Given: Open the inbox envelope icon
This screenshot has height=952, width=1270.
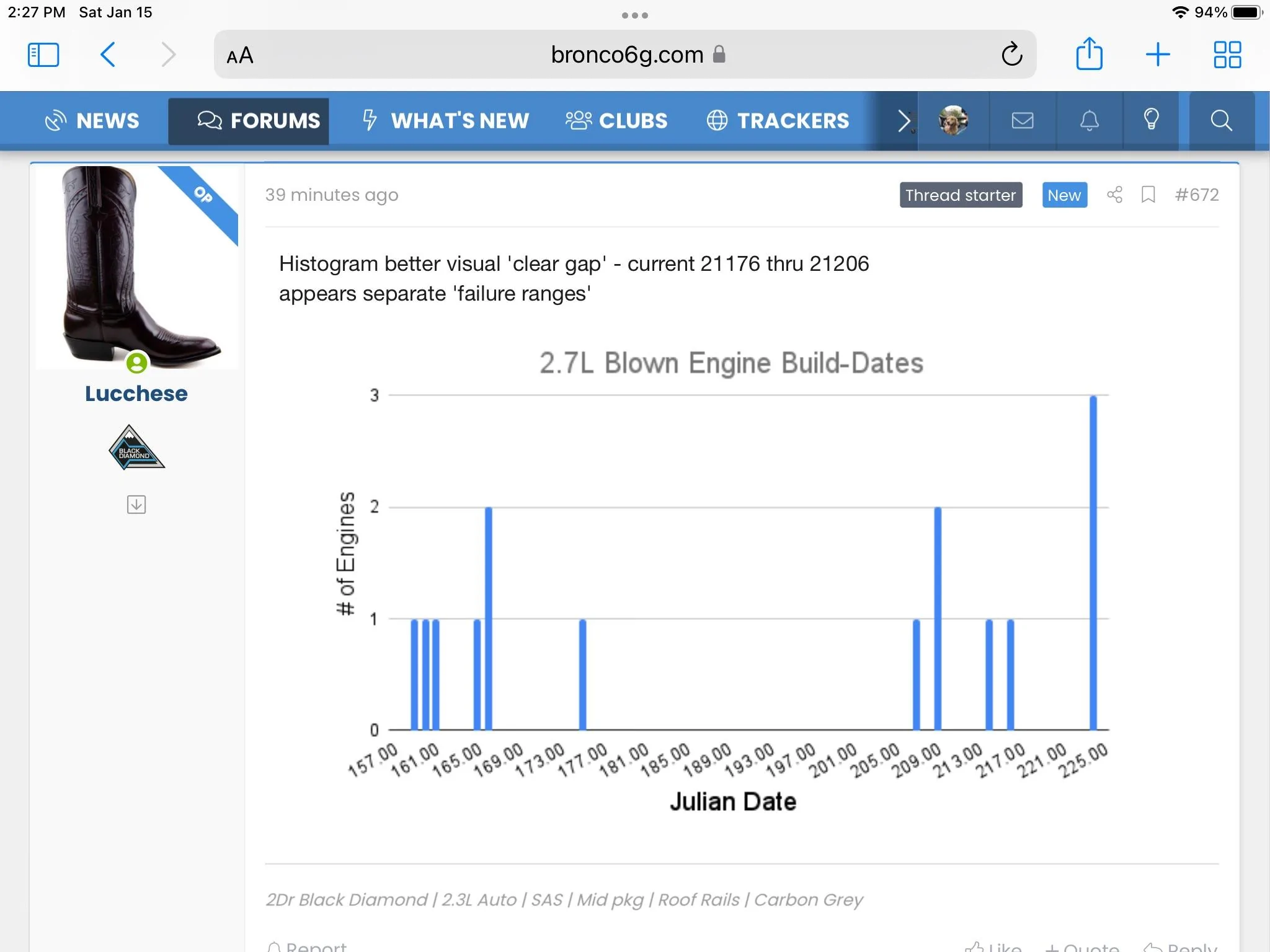Looking at the screenshot, I should coord(1023,120).
